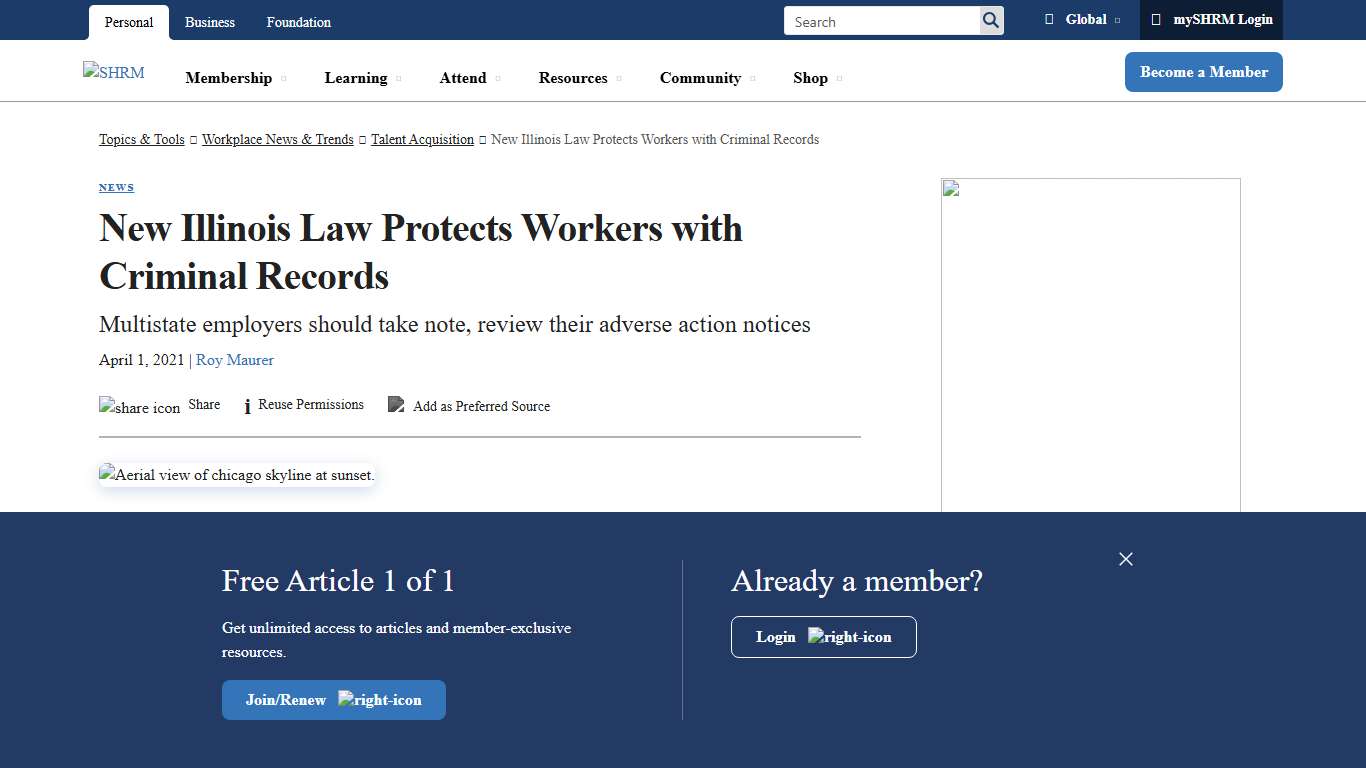Follow the Talent Acquisition breadcrumb link
Screen dimensions: 1366x768
point(422,139)
